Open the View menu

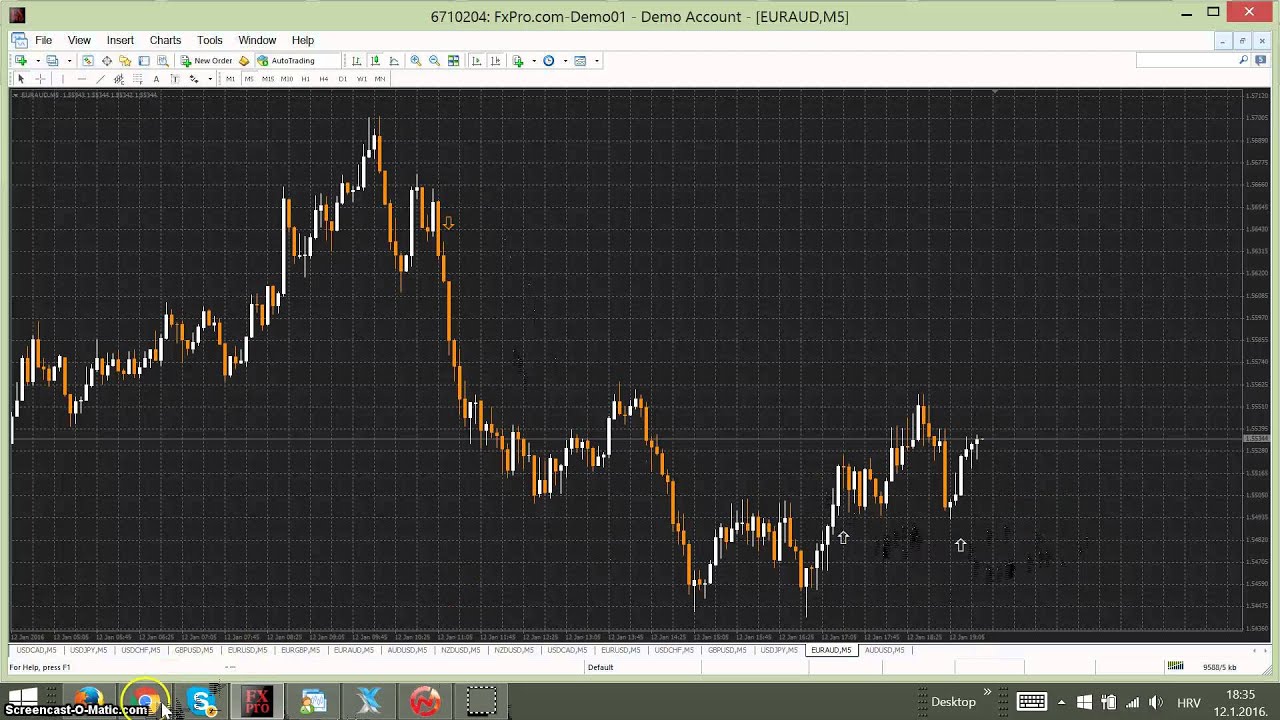tap(79, 40)
